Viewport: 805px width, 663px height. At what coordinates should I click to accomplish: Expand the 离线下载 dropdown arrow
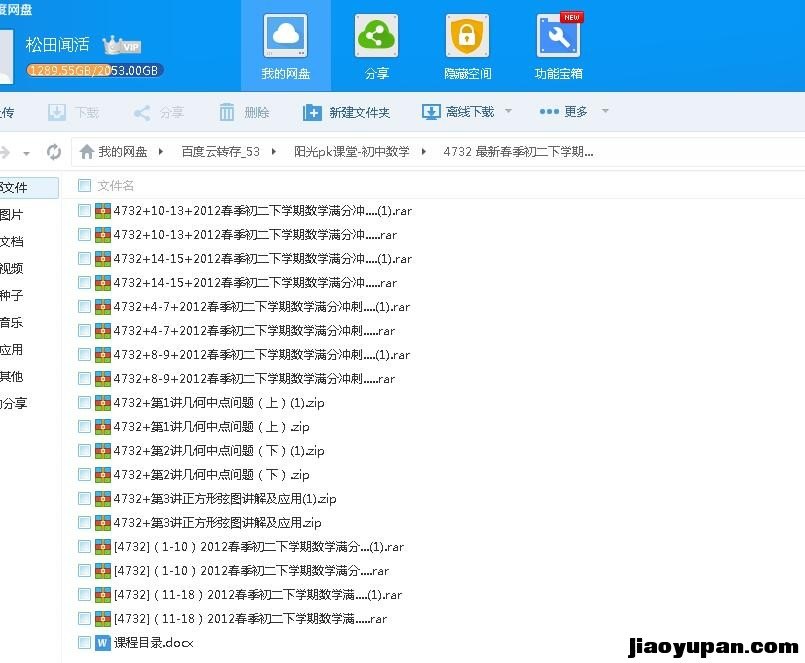click(508, 111)
